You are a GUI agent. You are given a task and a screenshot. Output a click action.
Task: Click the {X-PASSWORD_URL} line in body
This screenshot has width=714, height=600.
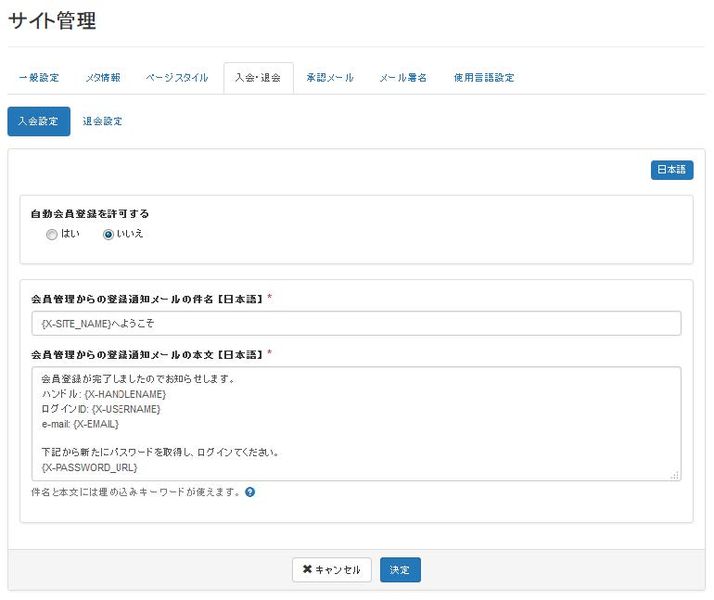coord(89,468)
